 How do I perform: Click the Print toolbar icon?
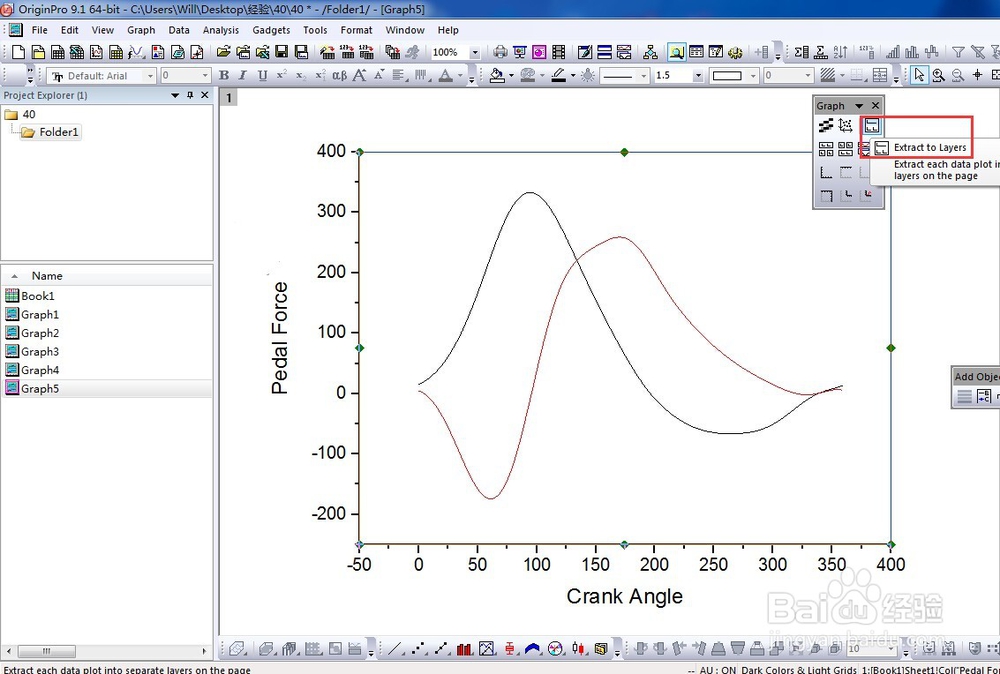click(x=501, y=52)
